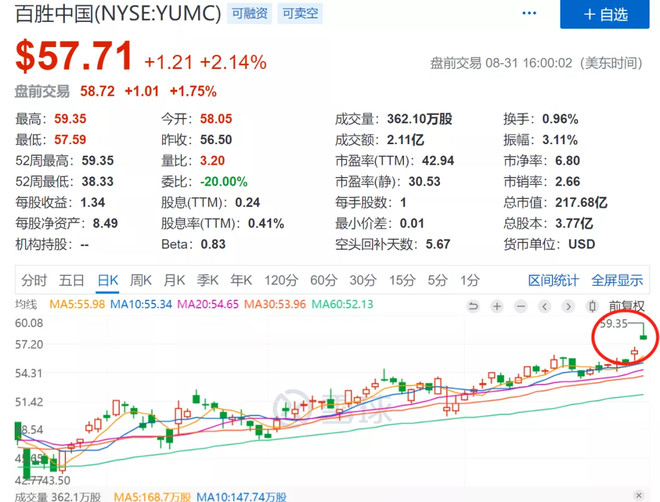Image resolution: width=660 pixels, height=502 pixels.
Task: Click the MA30:53.96 indicator label
Action: click(x=275, y=304)
